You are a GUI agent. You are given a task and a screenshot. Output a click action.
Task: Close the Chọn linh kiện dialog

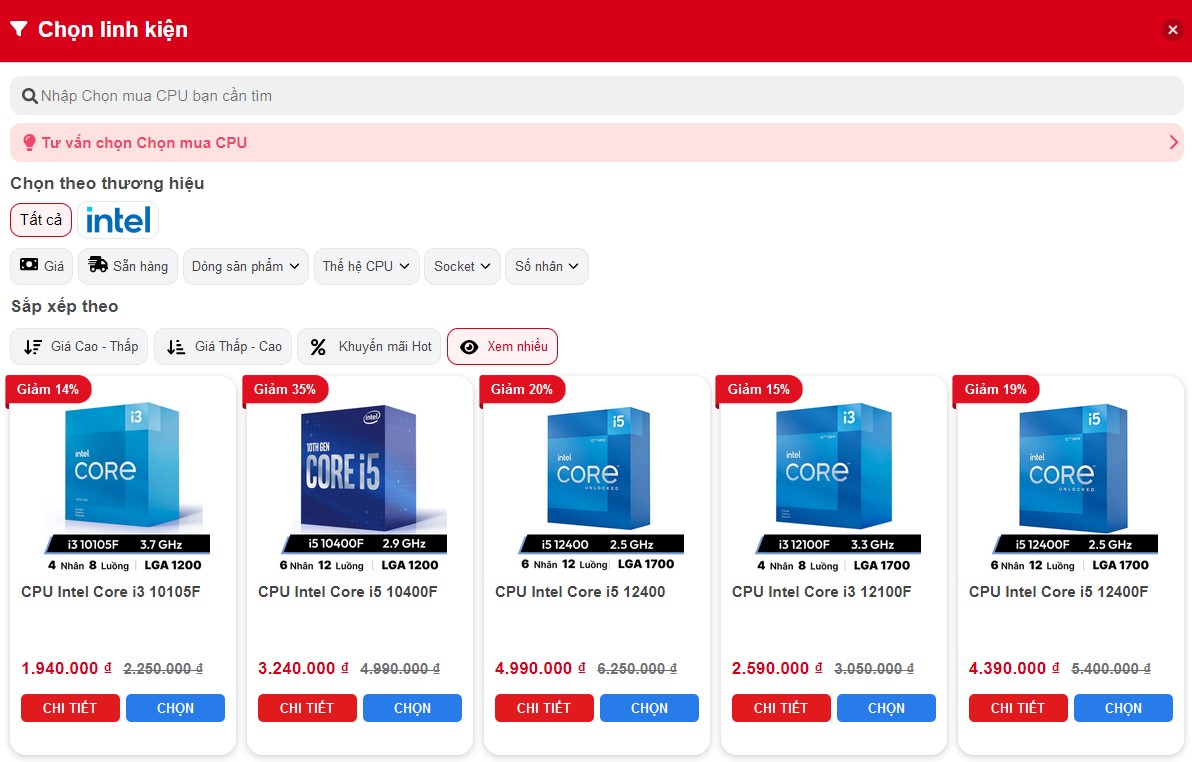[x=1173, y=30]
